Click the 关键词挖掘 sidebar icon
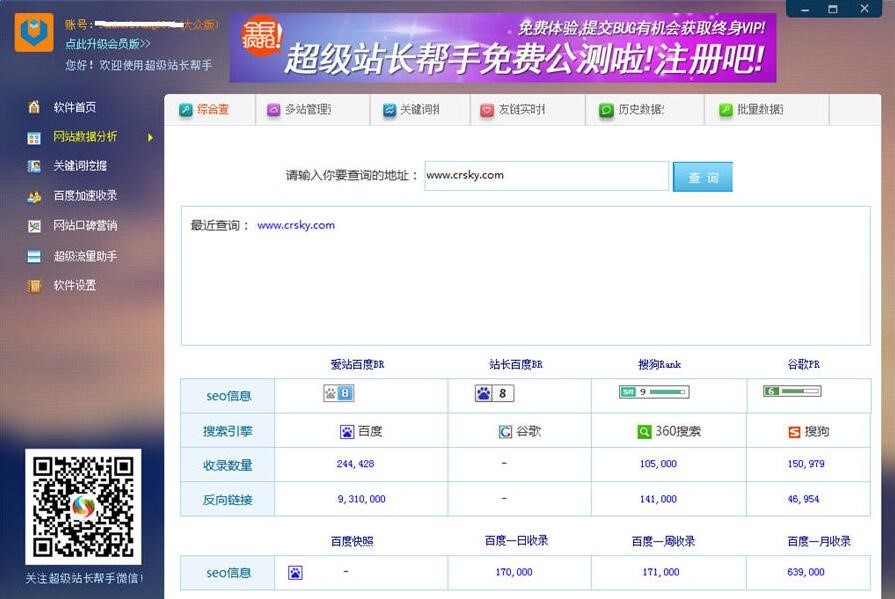The image size is (895, 599). (34, 166)
